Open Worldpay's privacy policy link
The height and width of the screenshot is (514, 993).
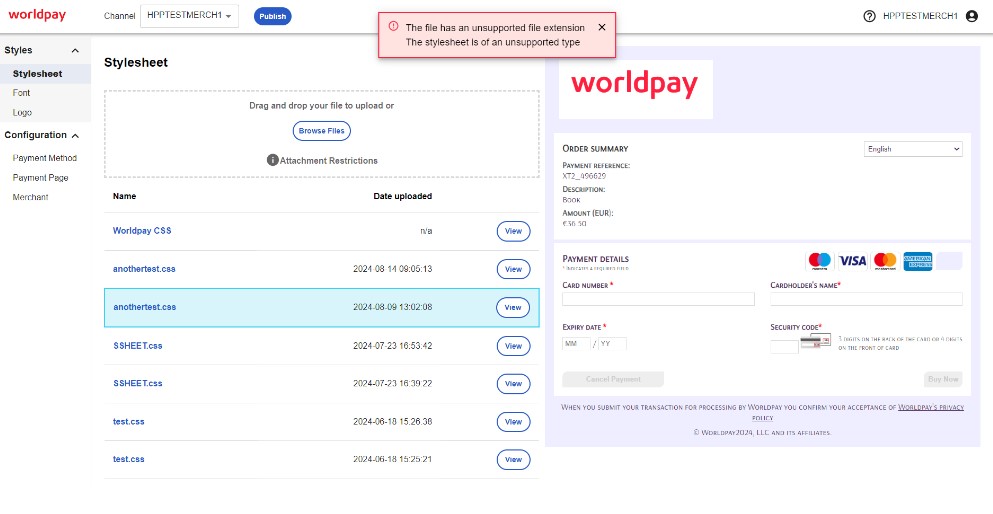(930, 408)
